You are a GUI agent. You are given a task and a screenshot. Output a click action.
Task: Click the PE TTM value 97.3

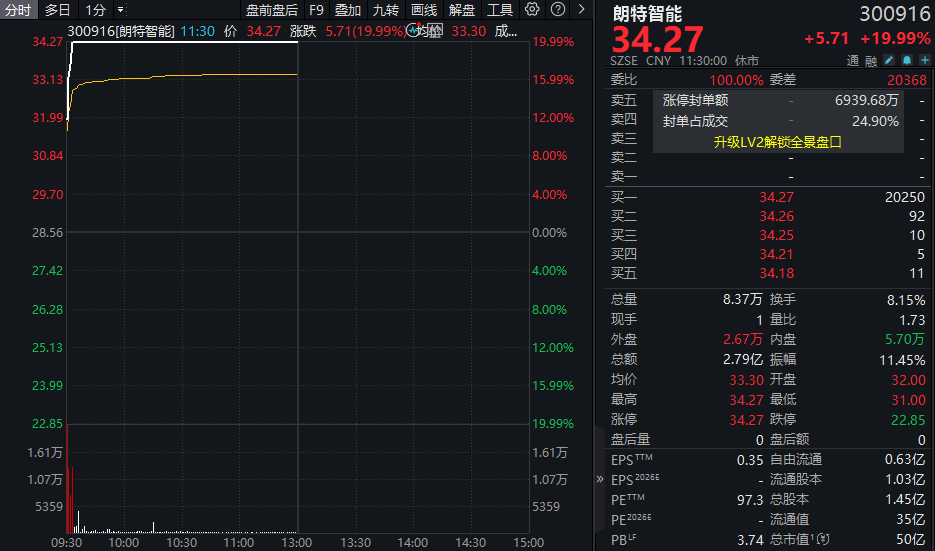click(750, 500)
